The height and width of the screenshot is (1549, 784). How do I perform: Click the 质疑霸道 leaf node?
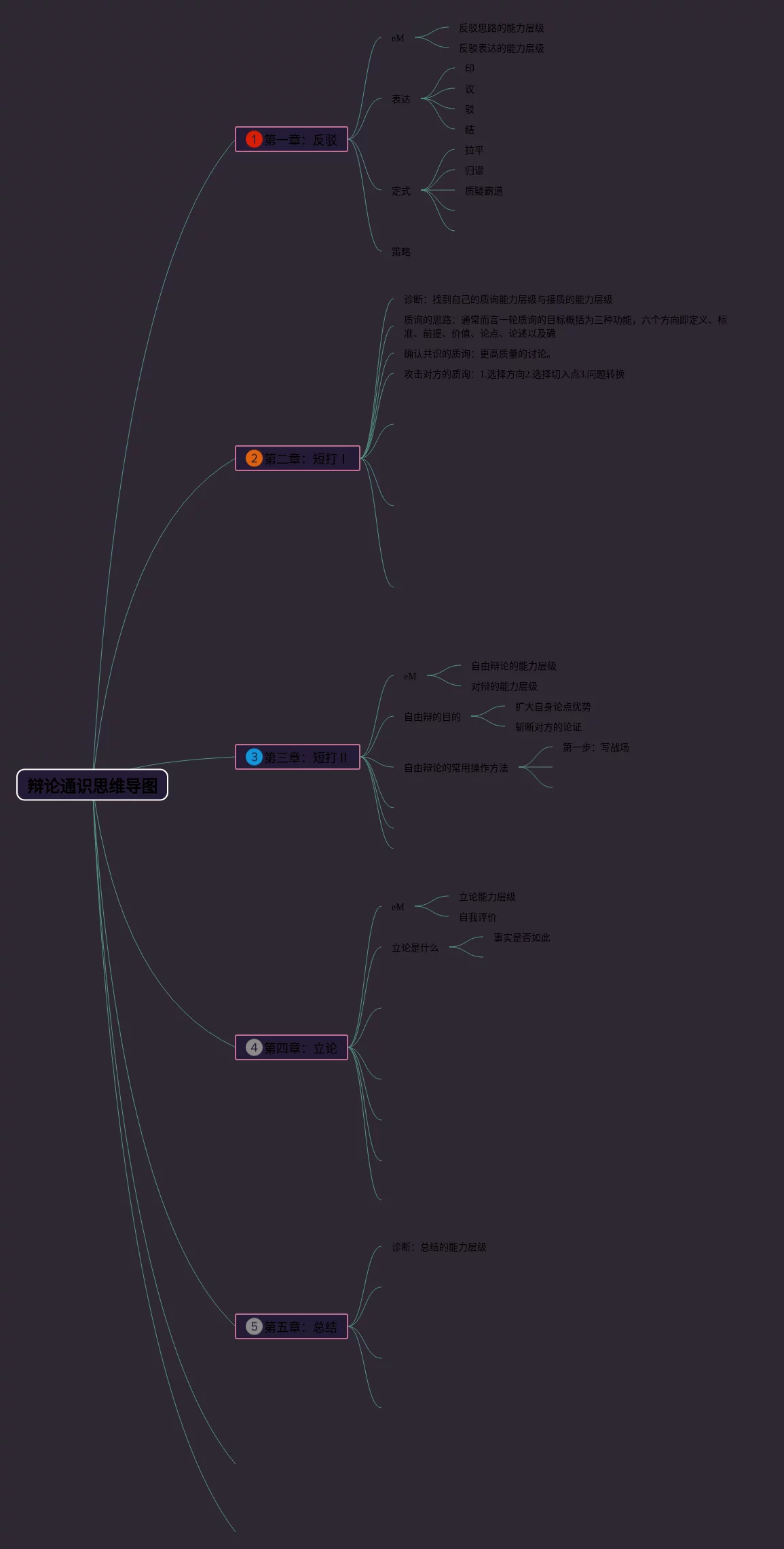[484, 191]
